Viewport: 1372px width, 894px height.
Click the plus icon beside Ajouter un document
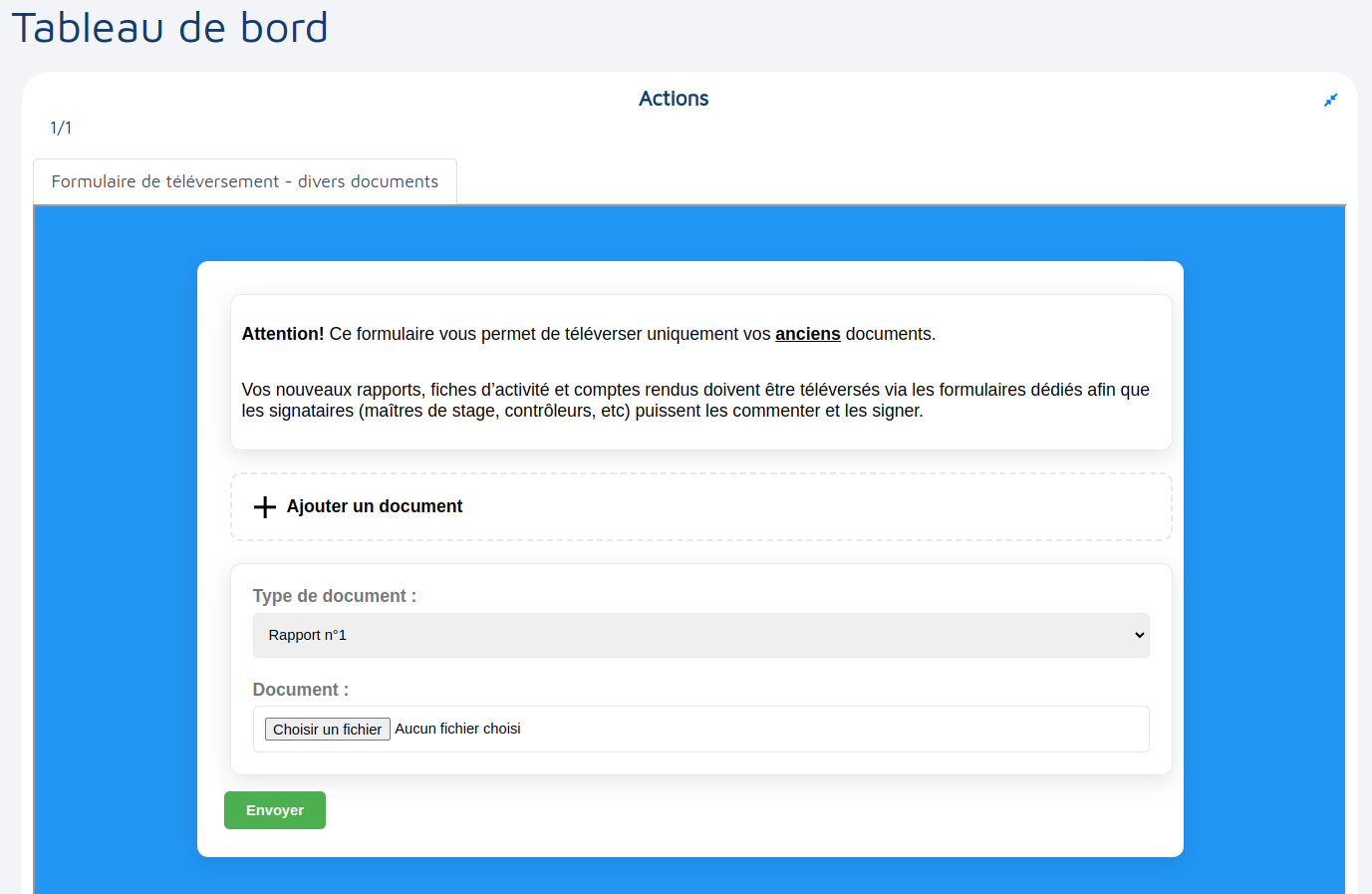(x=264, y=507)
